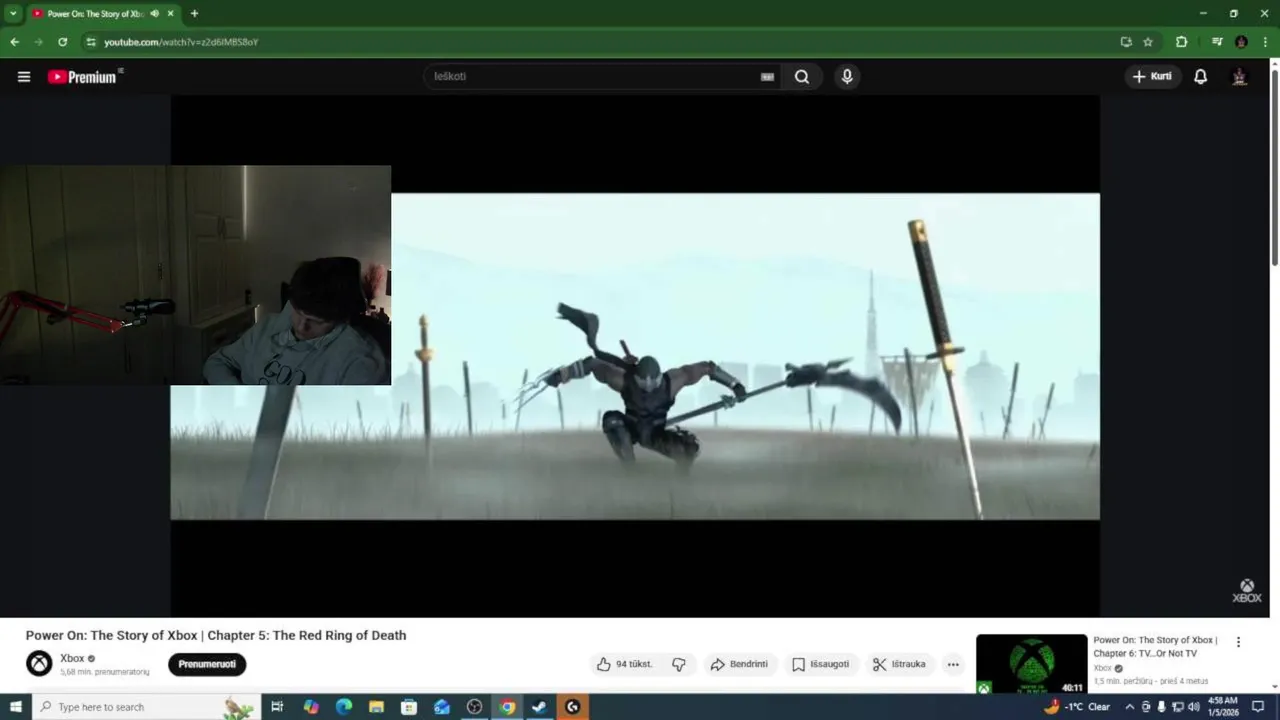1280x720 pixels.
Task: Click the youtube.com address bar URL
Action: click(x=182, y=42)
